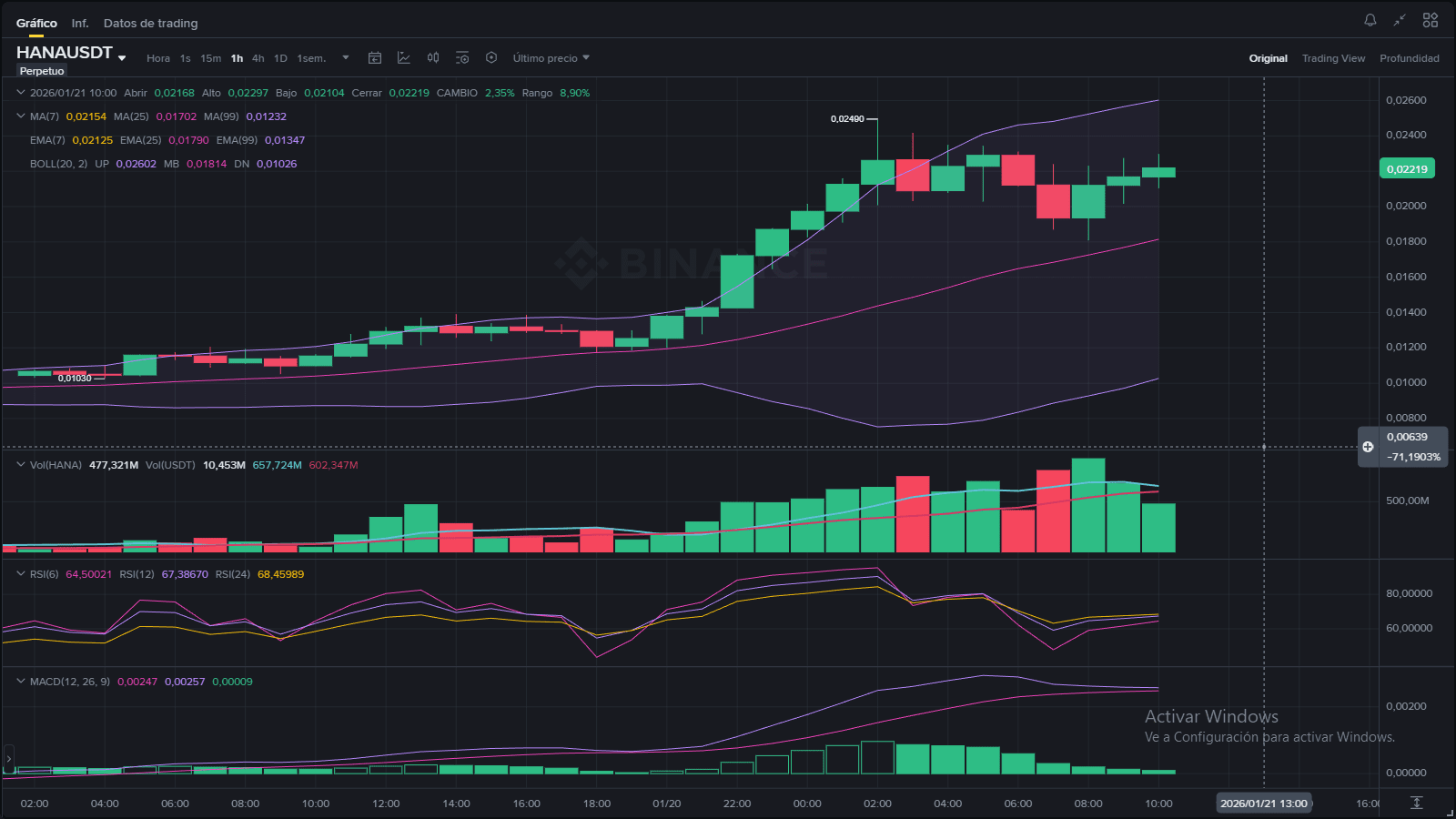Select the 1h interval
The image size is (1456, 819).
[x=237, y=58]
